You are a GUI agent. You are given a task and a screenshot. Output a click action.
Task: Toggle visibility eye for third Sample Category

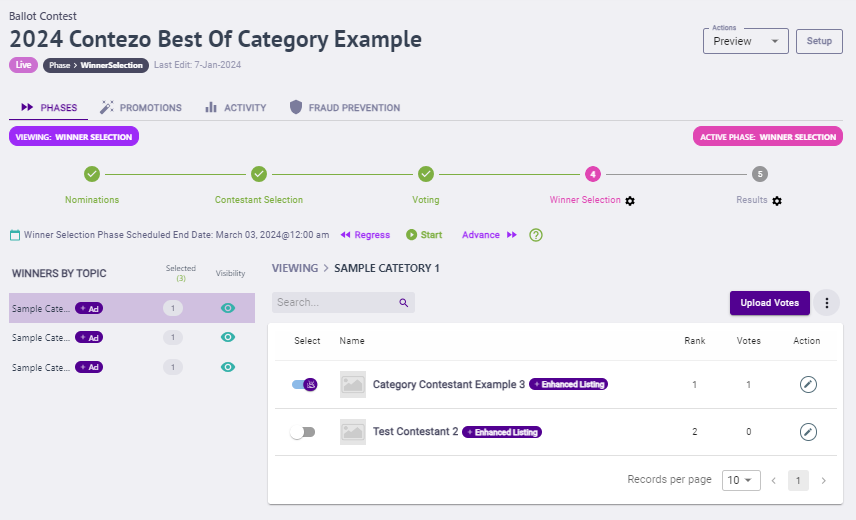coord(228,367)
